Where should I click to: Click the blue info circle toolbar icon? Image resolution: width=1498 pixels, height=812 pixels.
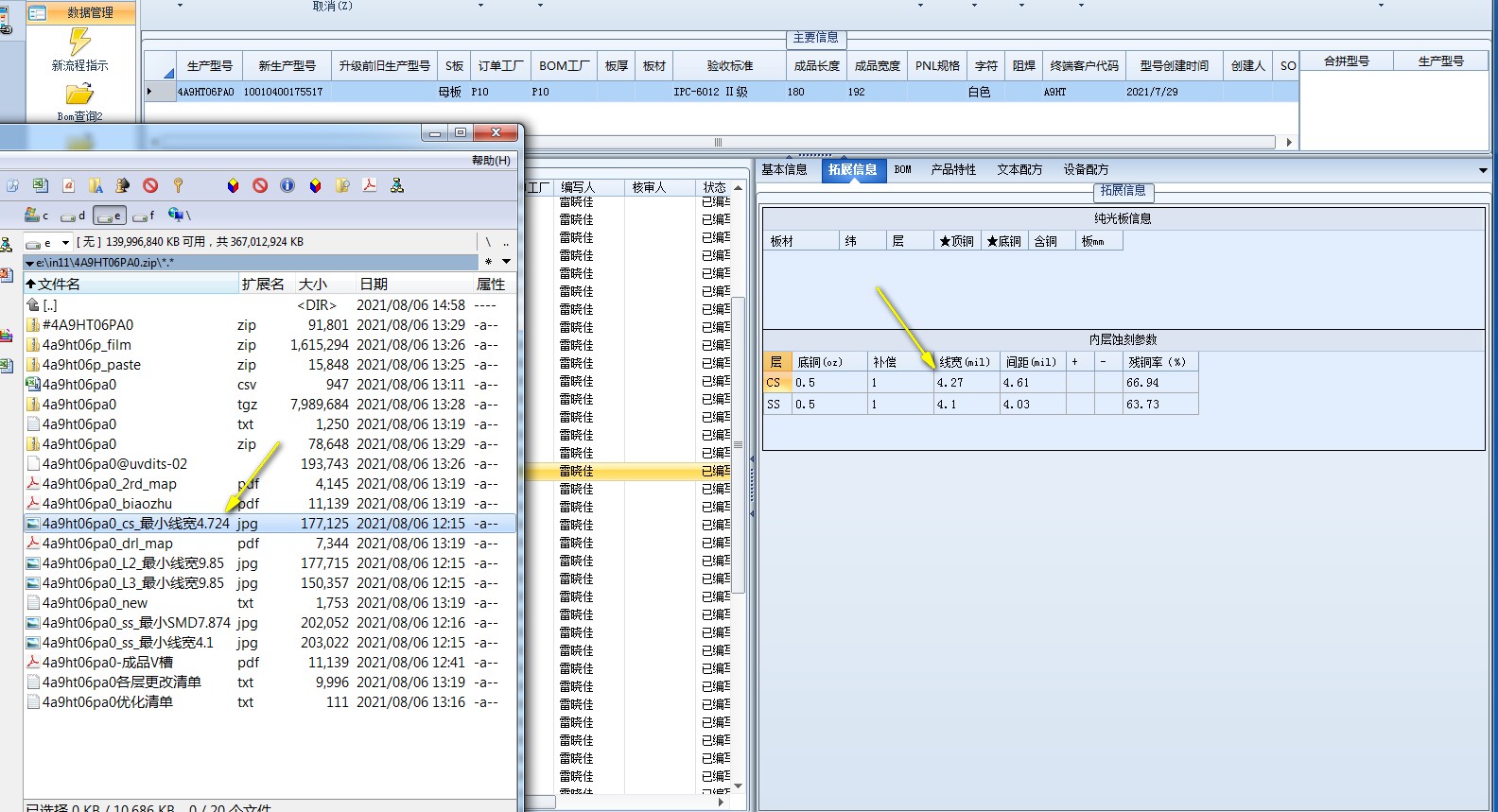point(287,185)
